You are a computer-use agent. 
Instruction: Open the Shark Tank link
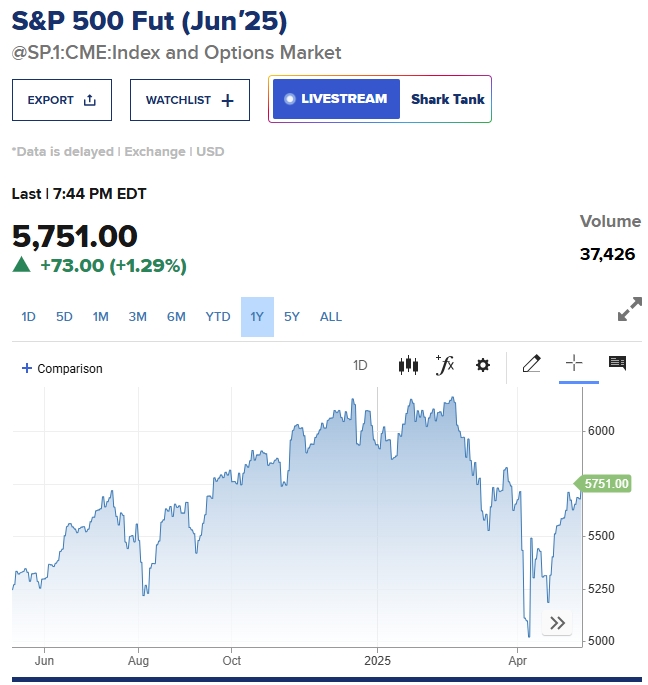point(447,99)
